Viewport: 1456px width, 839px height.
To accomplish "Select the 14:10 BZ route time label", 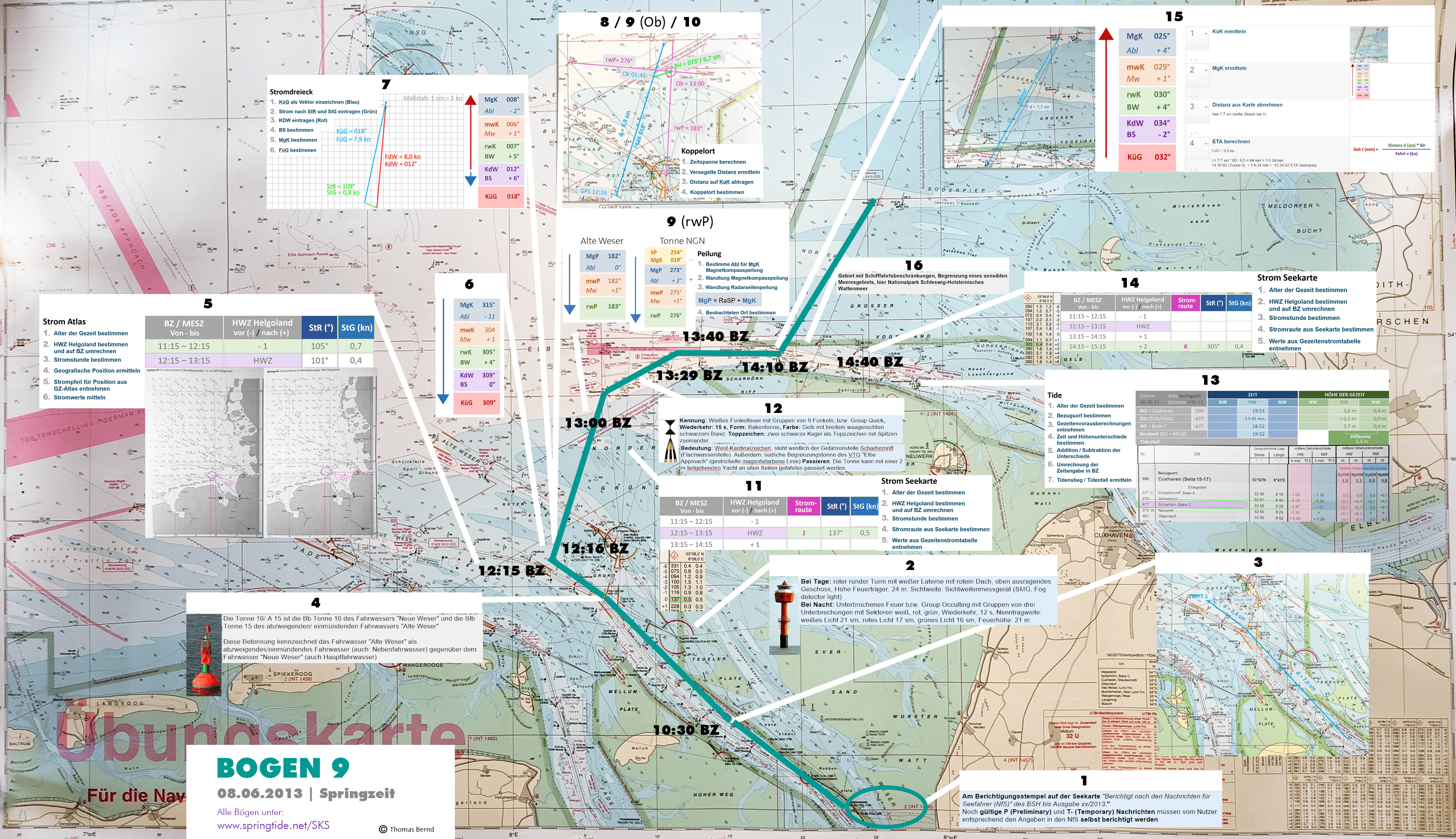I will point(774,367).
